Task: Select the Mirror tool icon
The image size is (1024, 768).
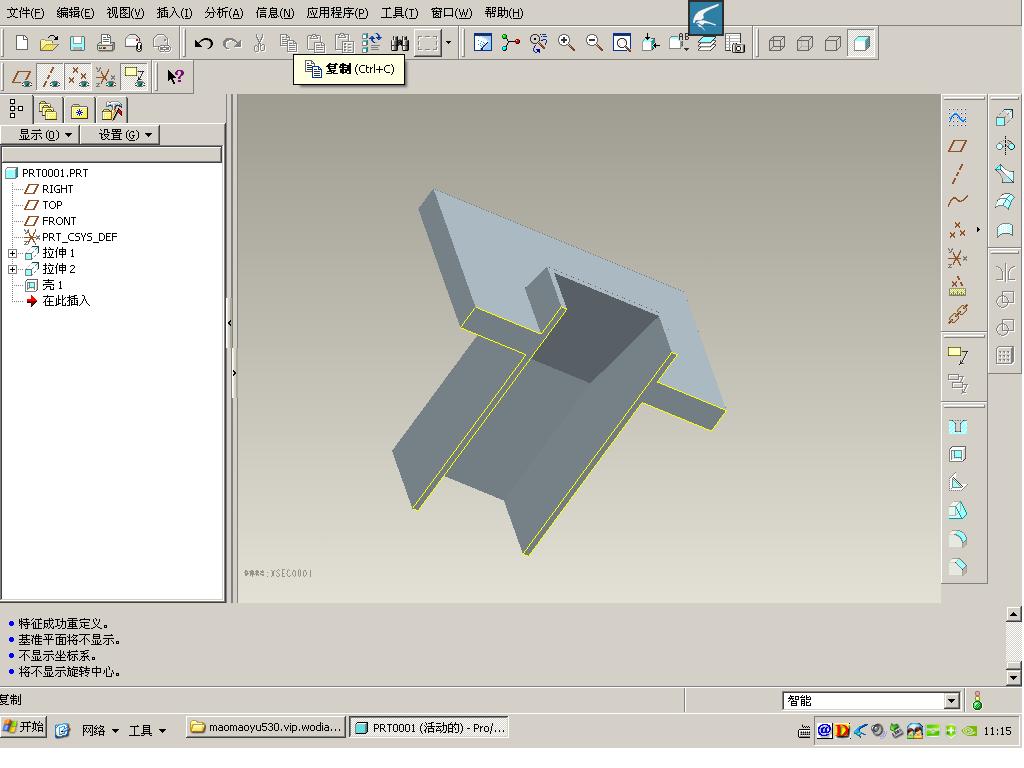Action: [x=1004, y=272]
